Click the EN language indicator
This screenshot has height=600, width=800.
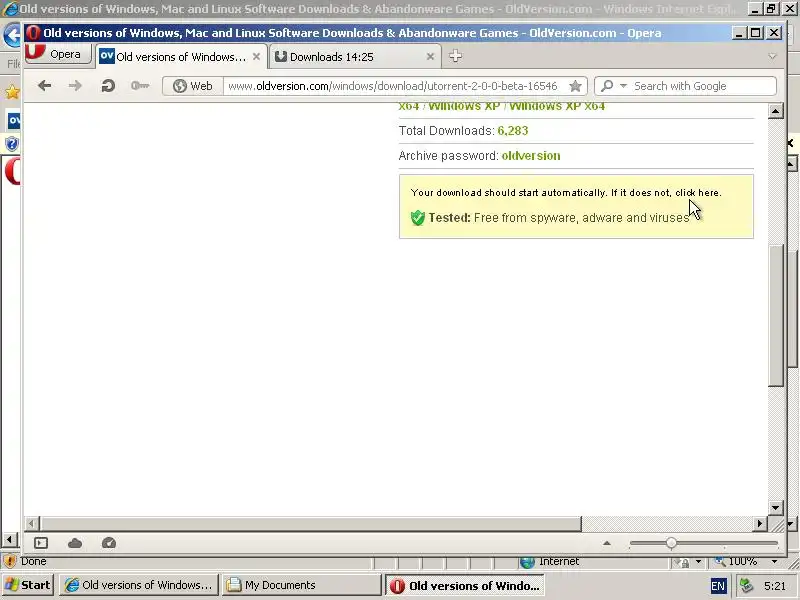click(718, 586)
